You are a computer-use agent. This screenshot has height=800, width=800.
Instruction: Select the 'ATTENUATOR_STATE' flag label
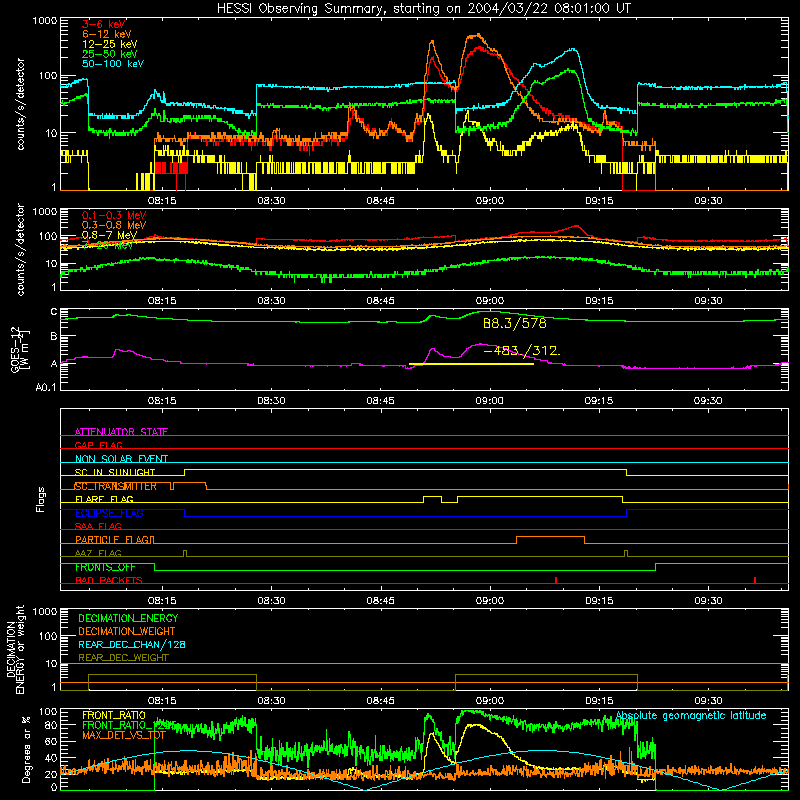click(121, 432)
